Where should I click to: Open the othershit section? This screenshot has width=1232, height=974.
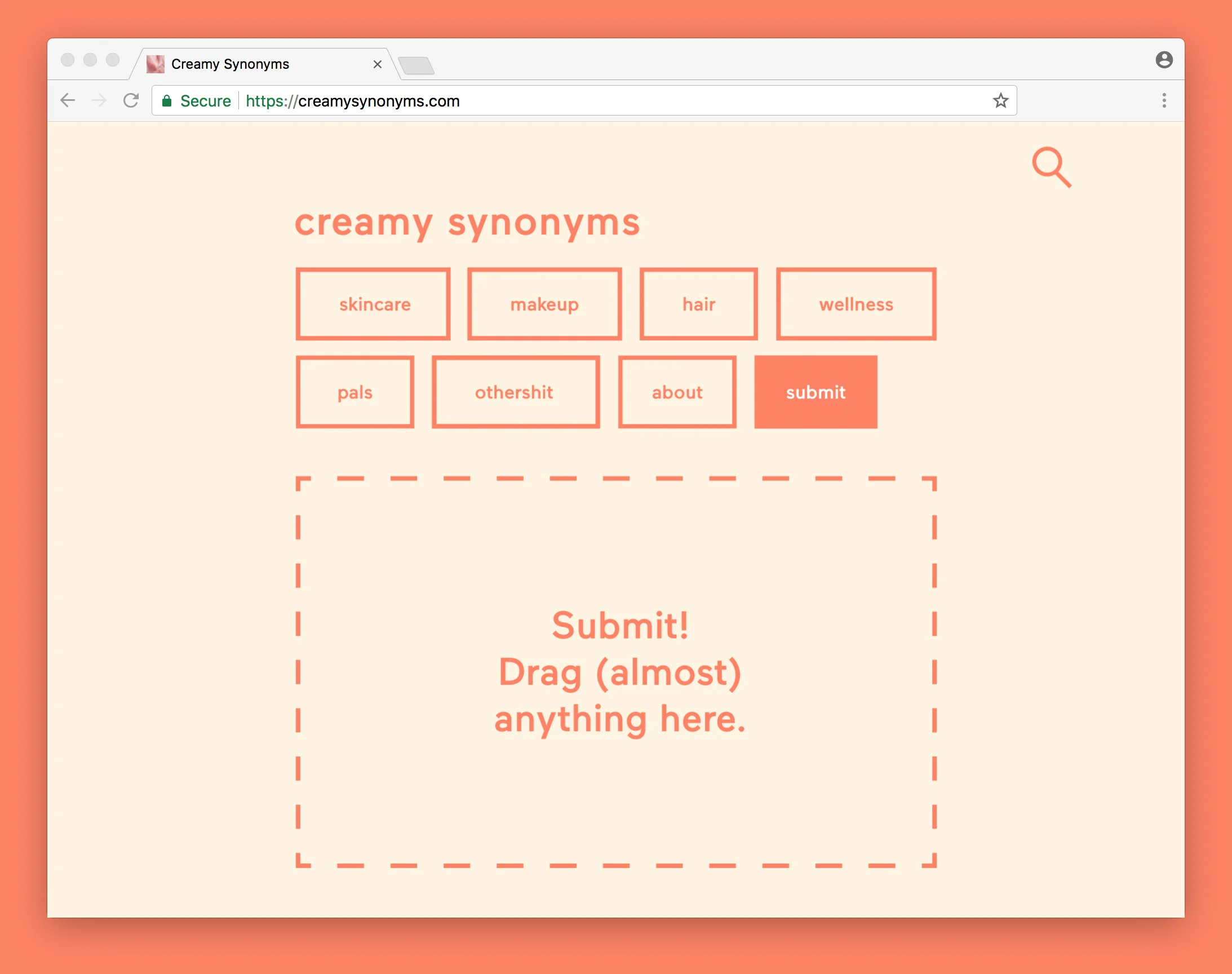click(x=515, y=392)
